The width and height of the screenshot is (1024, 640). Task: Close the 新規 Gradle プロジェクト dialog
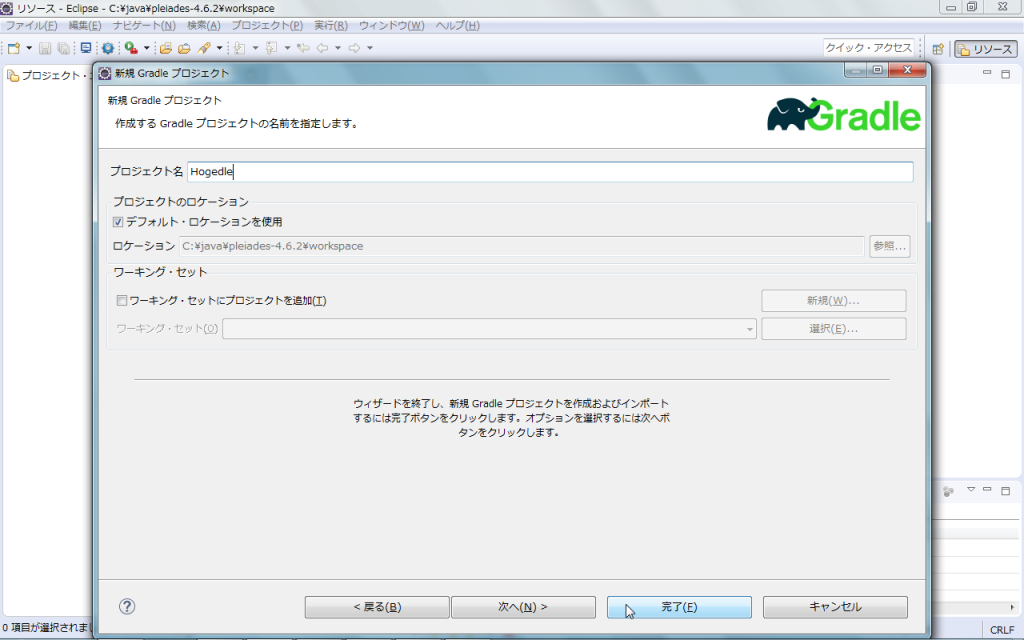tap(907, 70)
